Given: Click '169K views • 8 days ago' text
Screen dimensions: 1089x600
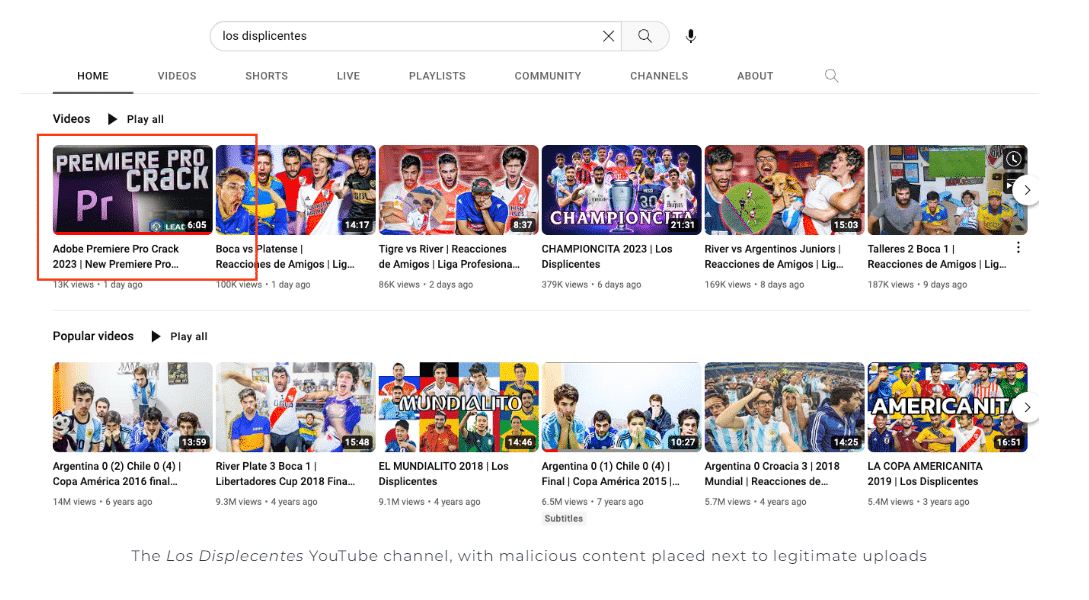Looking at the screenshot, I should pyautogui.click(x=754, y=285).
